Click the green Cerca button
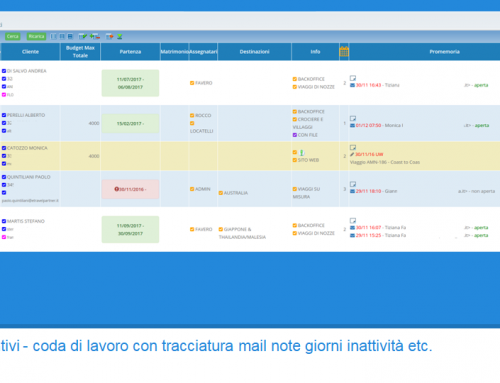Image resolution: width=500 pixels, height=383 pixels. coord(13,36)
